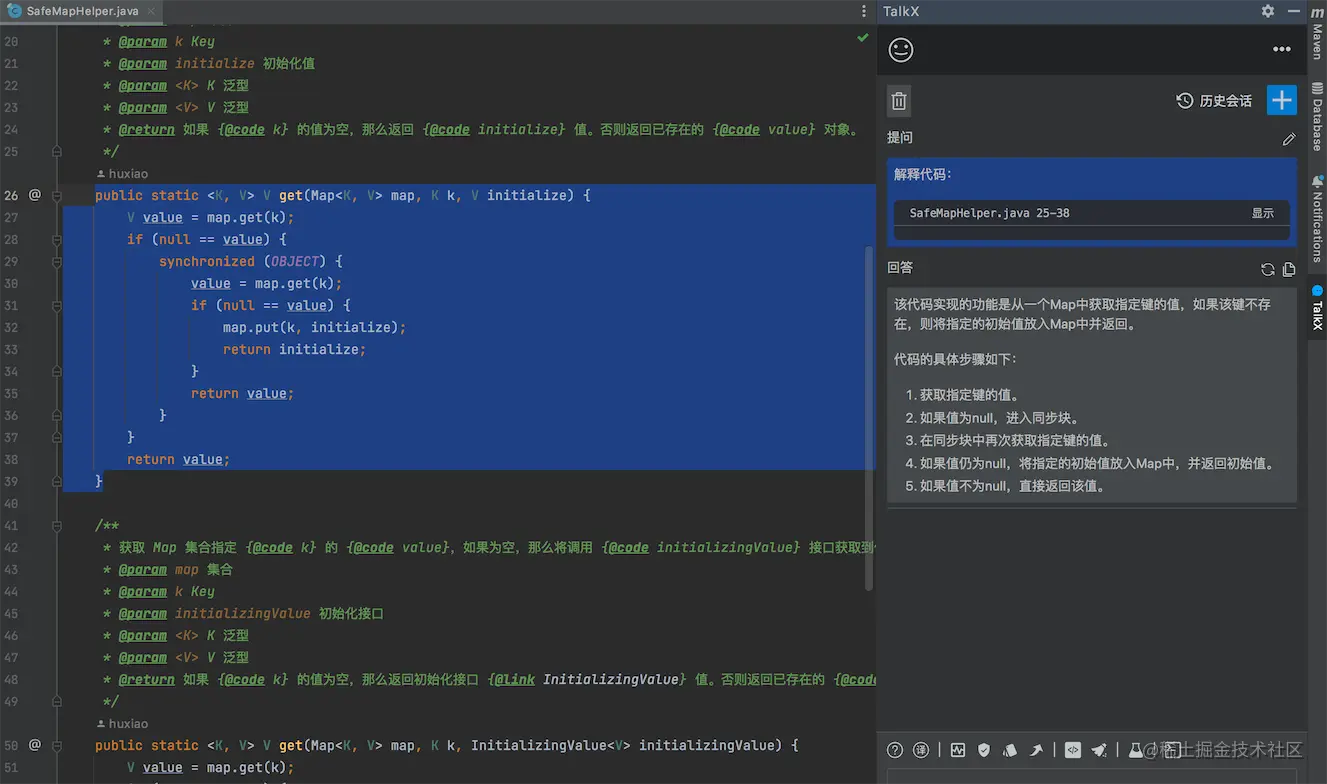Image resolution: width=1327 pixels, height=784 pixels.
Task: Open the Database tool window tab
Action: click(x=1317, y=116)
